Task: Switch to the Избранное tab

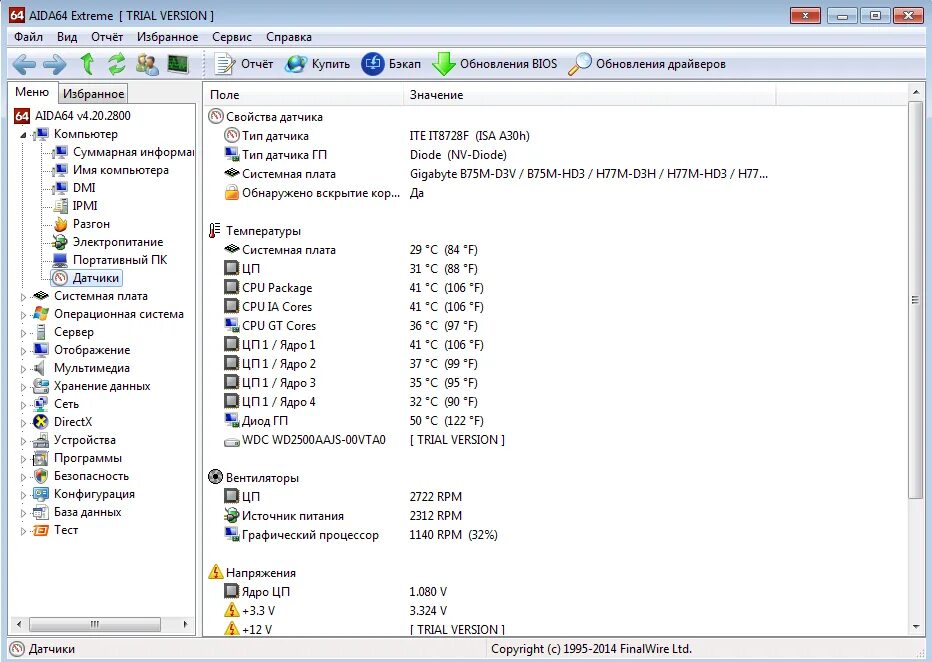Action: (93, 93)
